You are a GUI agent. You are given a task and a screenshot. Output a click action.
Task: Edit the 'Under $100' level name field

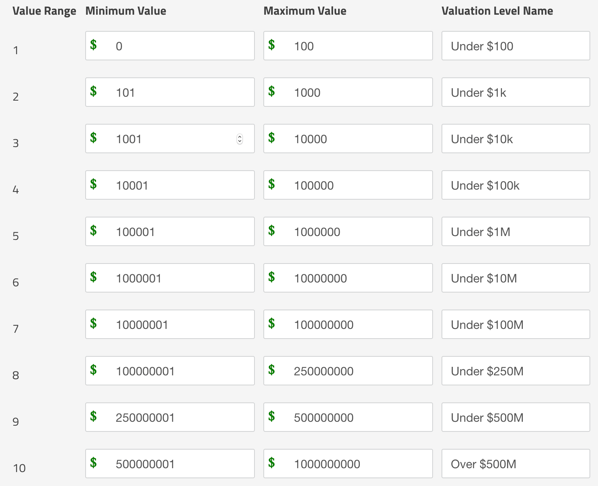[516, 46]
